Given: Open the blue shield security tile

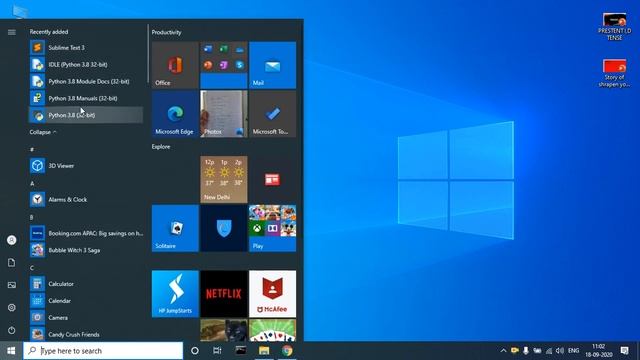Looking at the screenshot, I should pos(224,229).
